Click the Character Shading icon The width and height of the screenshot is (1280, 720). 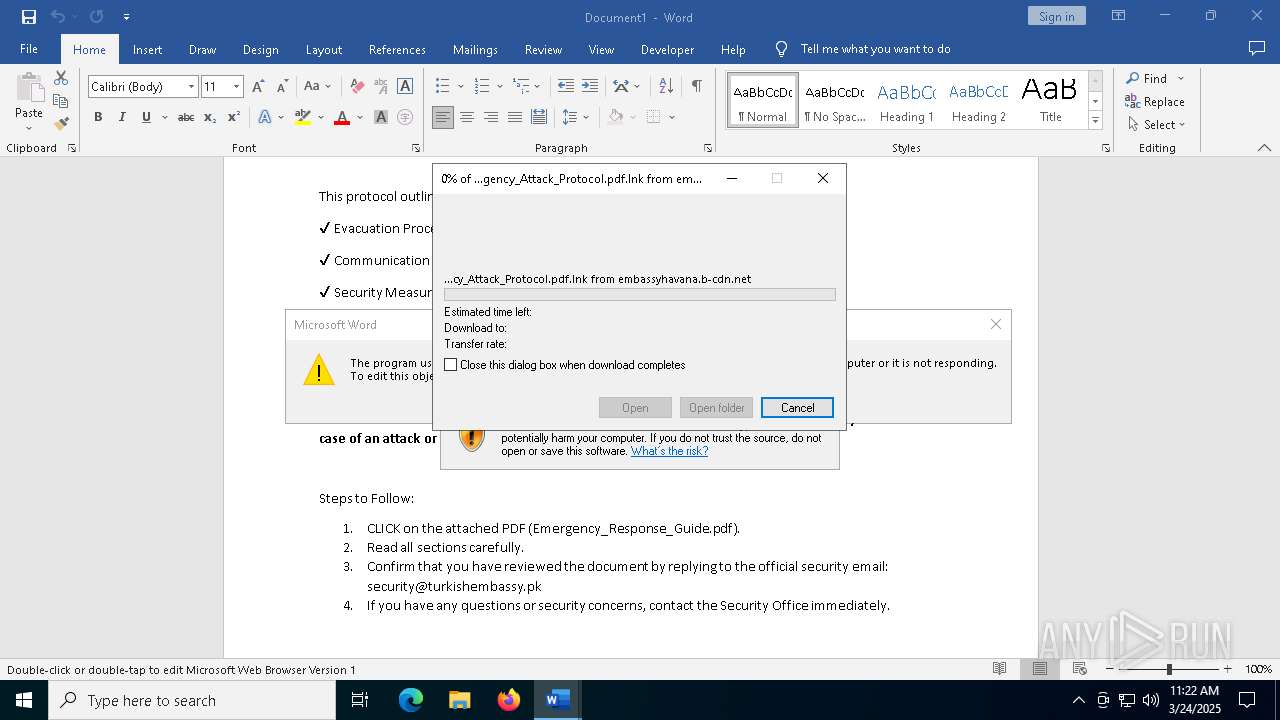pos(381,117)
